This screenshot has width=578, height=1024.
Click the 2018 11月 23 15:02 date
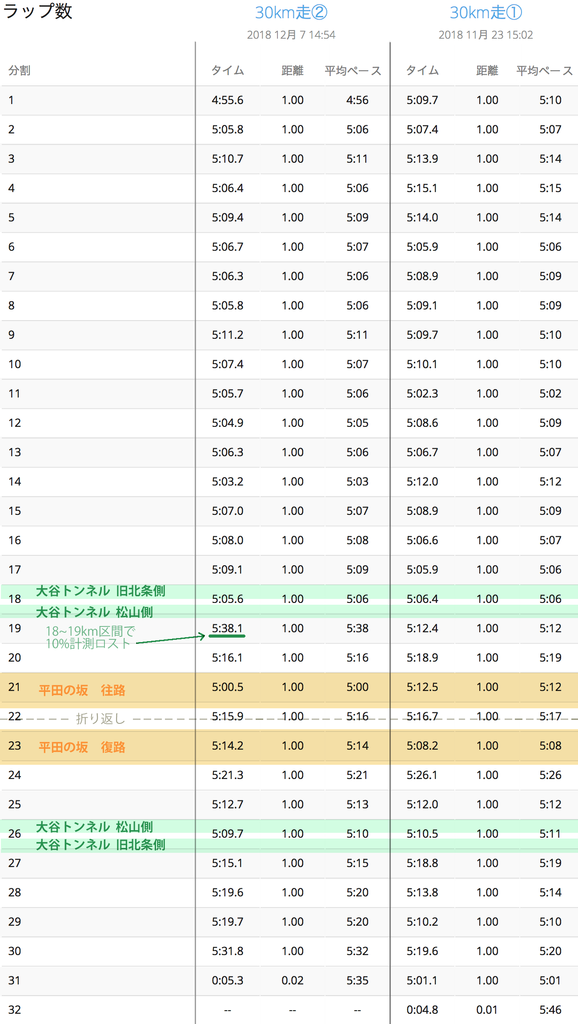coord(486,35)
